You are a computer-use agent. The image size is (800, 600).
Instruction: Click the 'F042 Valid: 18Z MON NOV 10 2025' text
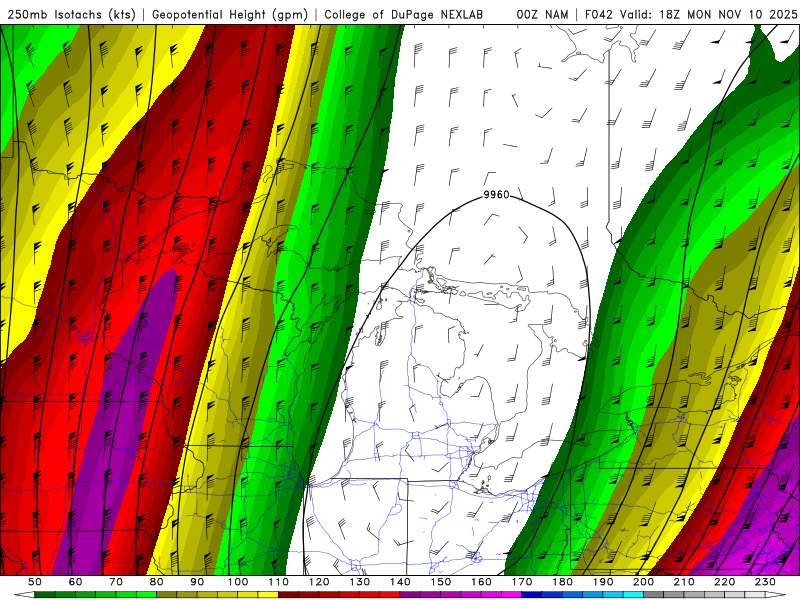[691, 15]
